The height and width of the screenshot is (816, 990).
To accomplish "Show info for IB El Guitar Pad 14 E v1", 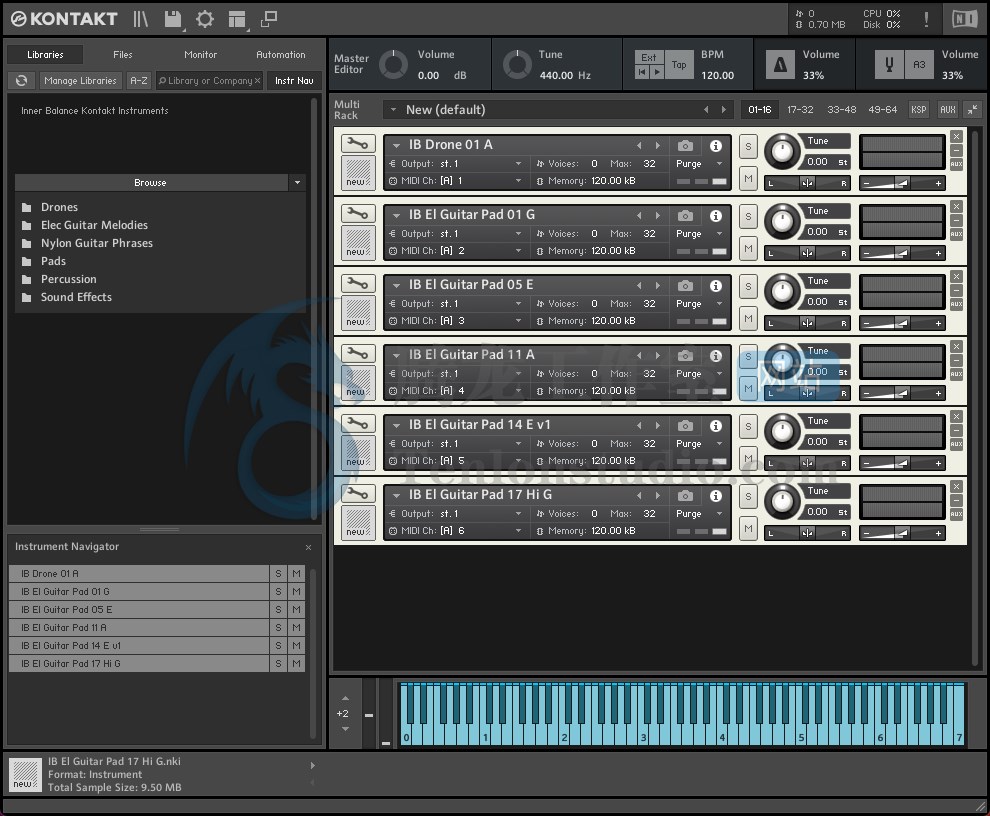I will click(x=715, y=426).
